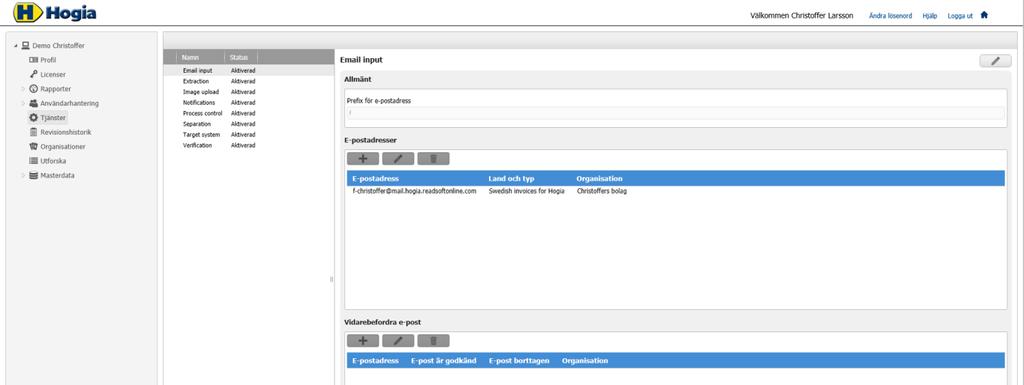Viewport: 1024px width, 385px height.
Task: Select Demo Christoffer root item
Action: pos(58,46)
